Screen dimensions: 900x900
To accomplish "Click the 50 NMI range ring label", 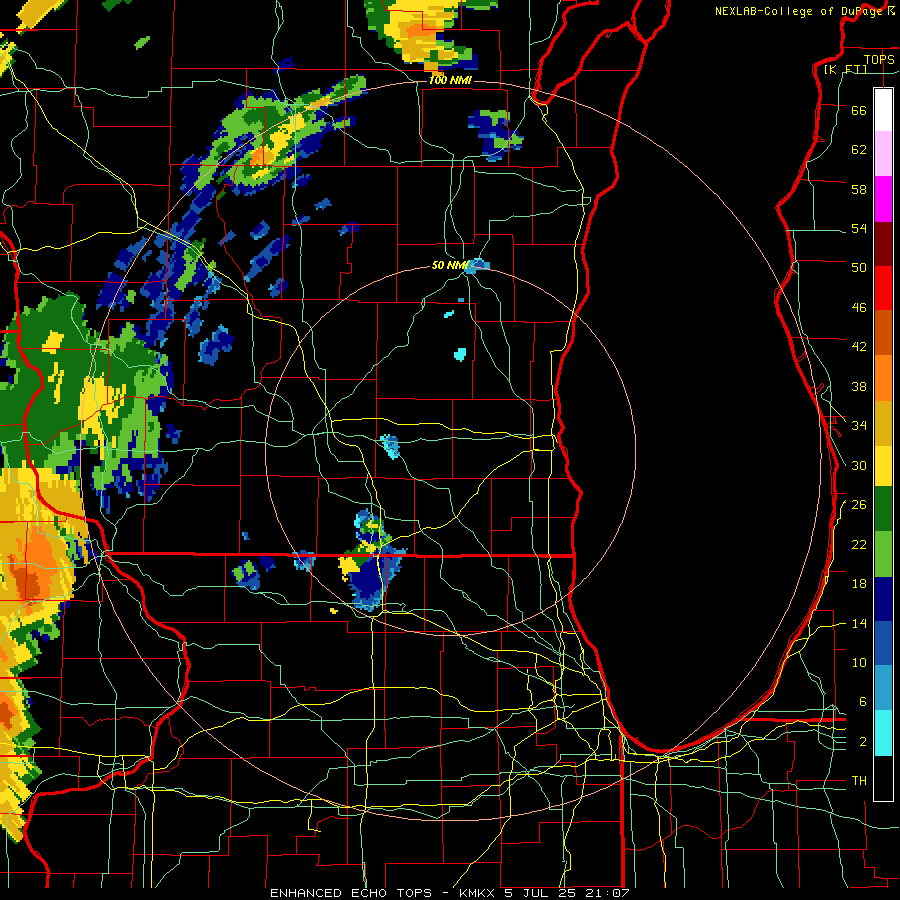I will click(450, 265).
